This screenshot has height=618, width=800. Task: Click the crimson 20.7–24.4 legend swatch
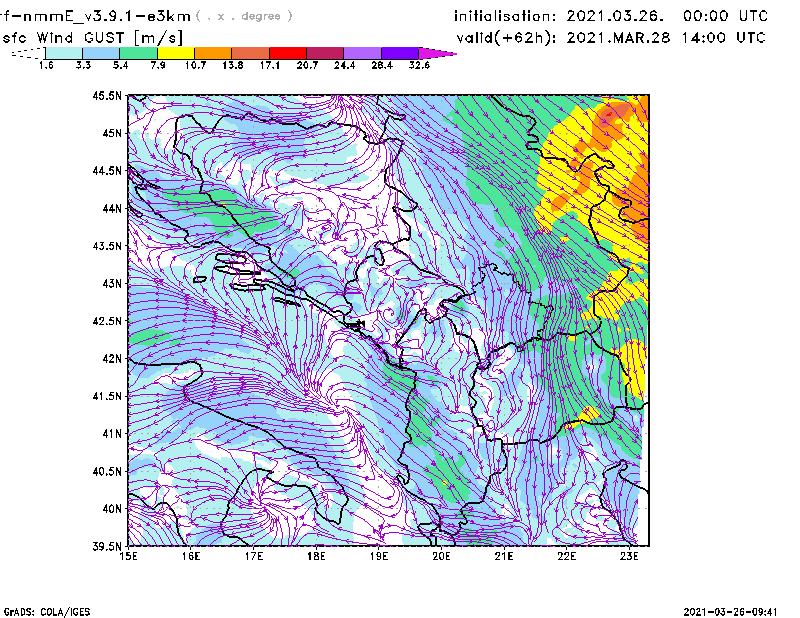325,53
